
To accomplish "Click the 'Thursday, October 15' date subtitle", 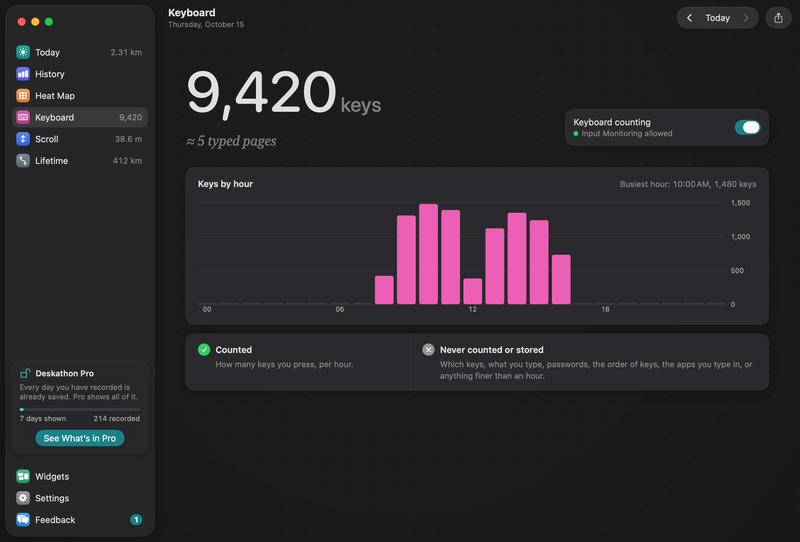I will (x=206, y=24).
